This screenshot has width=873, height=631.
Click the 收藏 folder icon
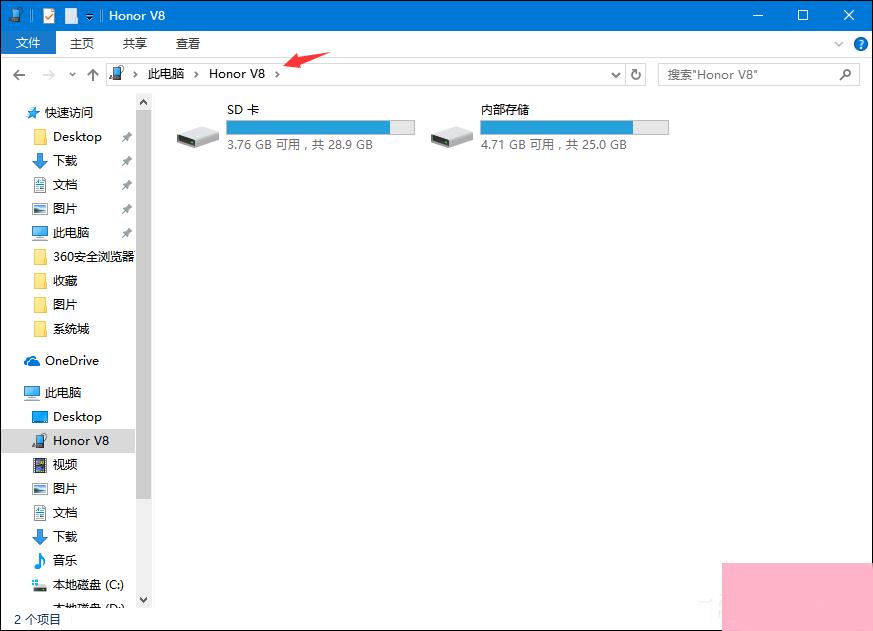pos(40,281)
